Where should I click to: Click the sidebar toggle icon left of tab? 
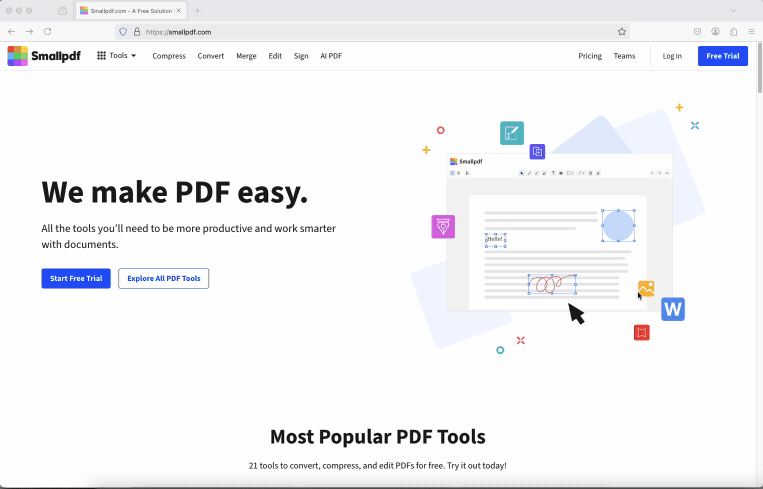[x=62, y=10]
